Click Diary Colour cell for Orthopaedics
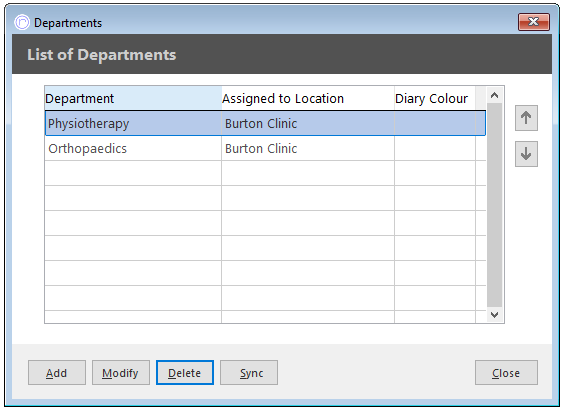 pyautogui.click(x=435, y=148)
